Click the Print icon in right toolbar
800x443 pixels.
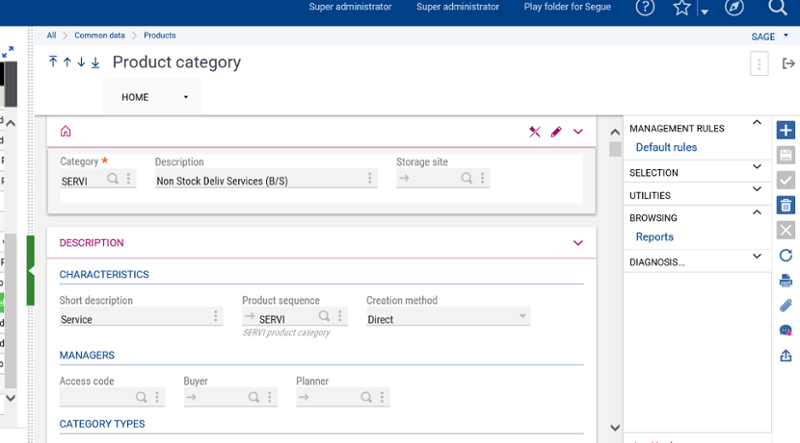tap(786, 281)
